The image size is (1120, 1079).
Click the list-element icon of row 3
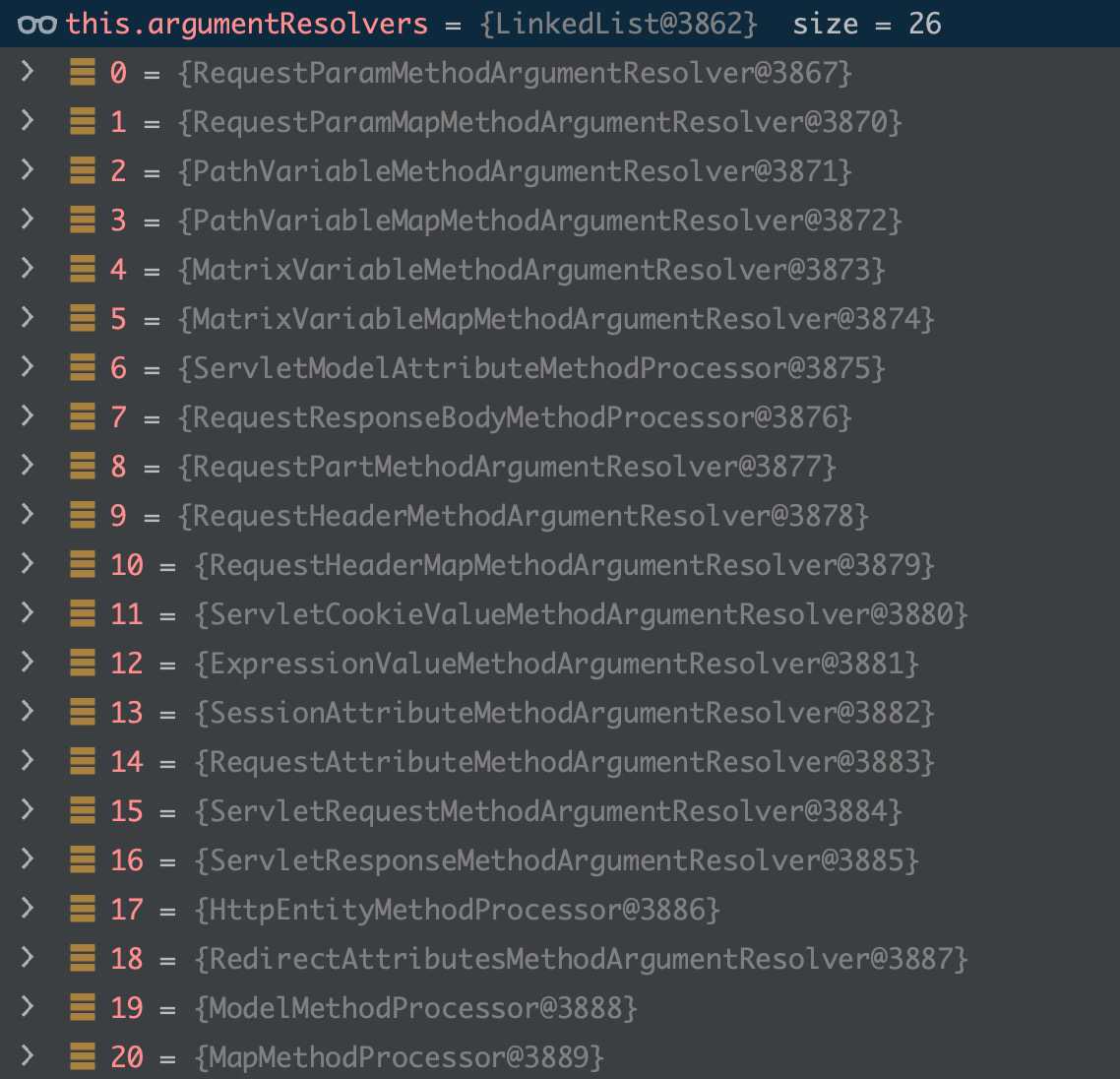click(x=82, y=221)
